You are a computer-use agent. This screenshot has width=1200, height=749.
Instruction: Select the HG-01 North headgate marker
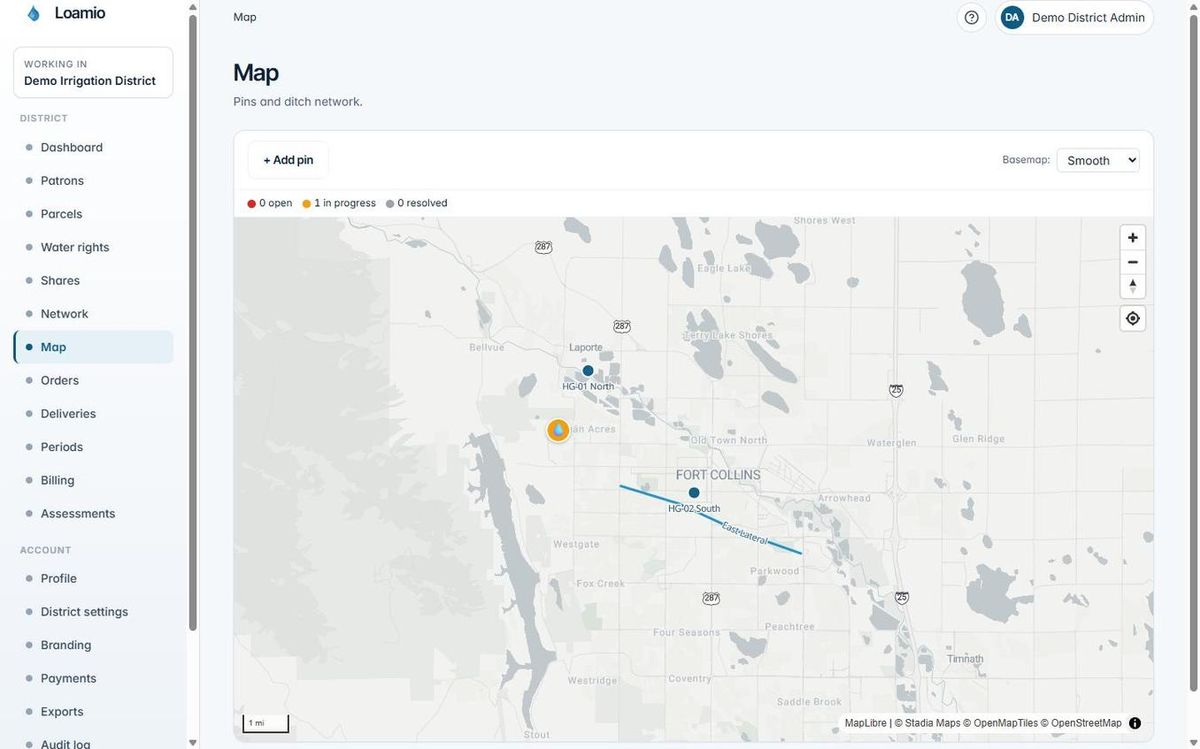(588, 371)
